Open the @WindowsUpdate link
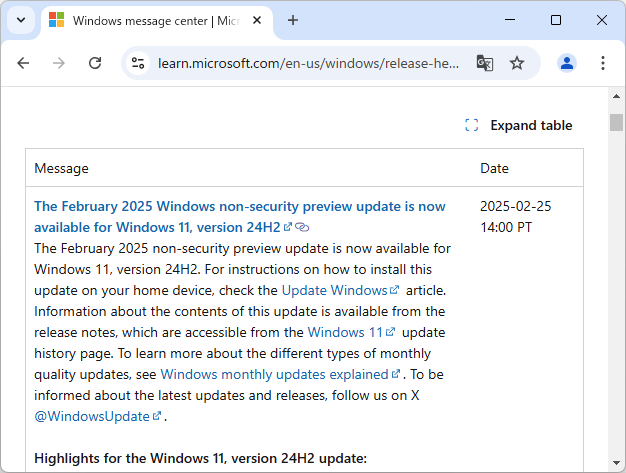The width and height of the screenshot is (626, 473). [98, 416]
